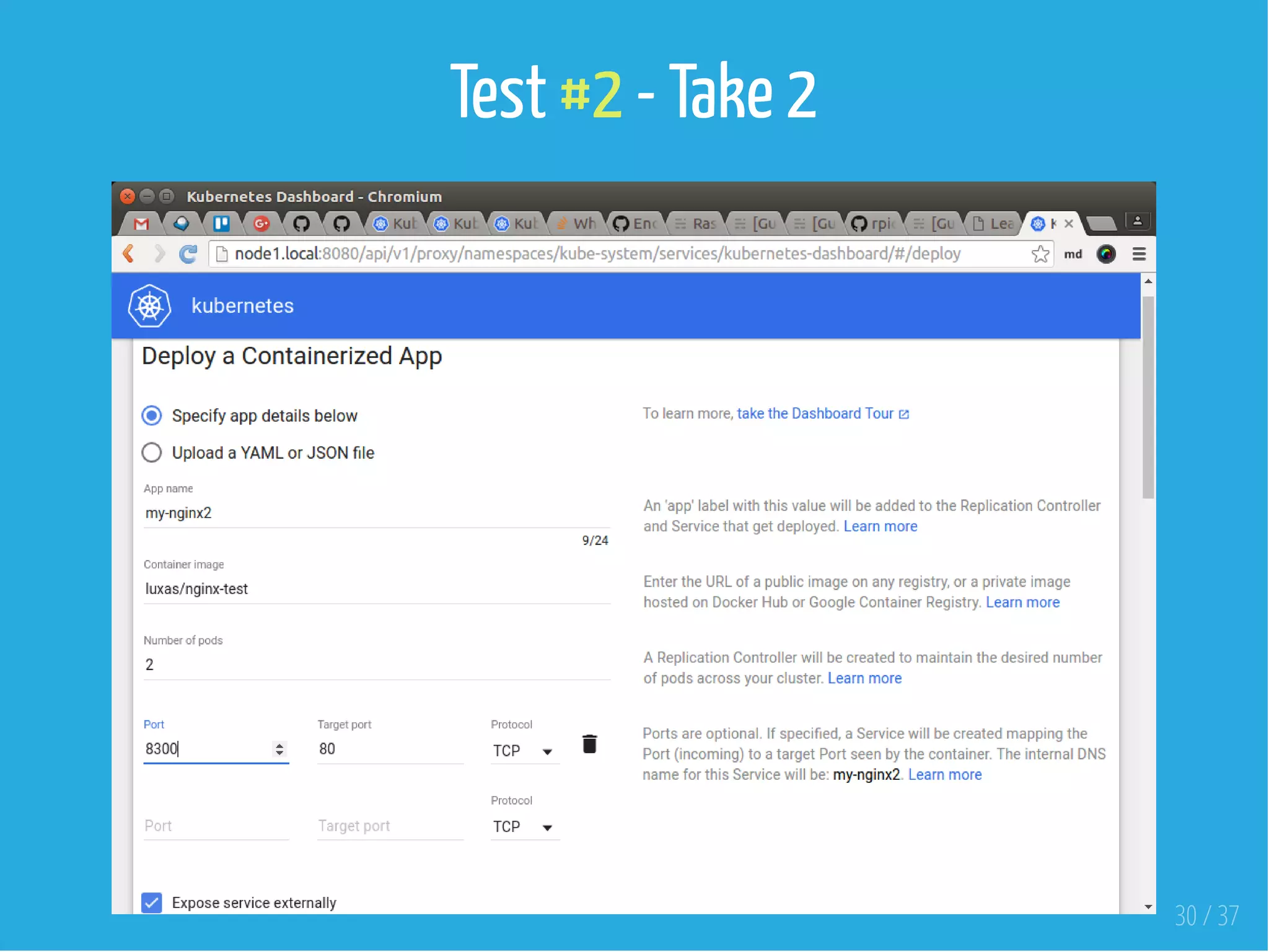Select Upload a YAML or JSON file
Image resolution: width=1269 pixels, height=952 pixels.
click(152, 453)
